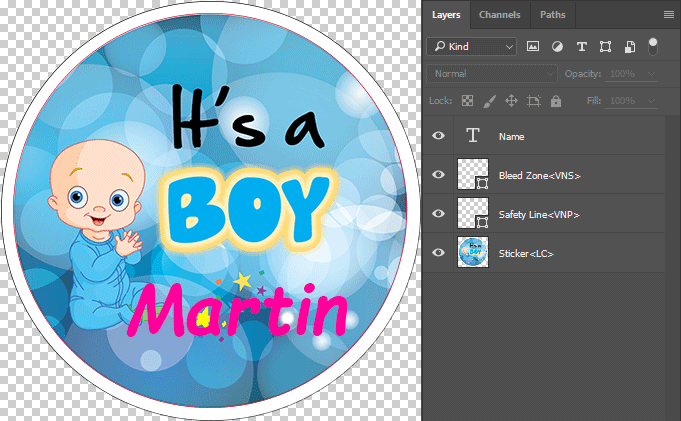Select the Layers tab
The width and height of the screenshot is (681, 421).
(446, 15)
